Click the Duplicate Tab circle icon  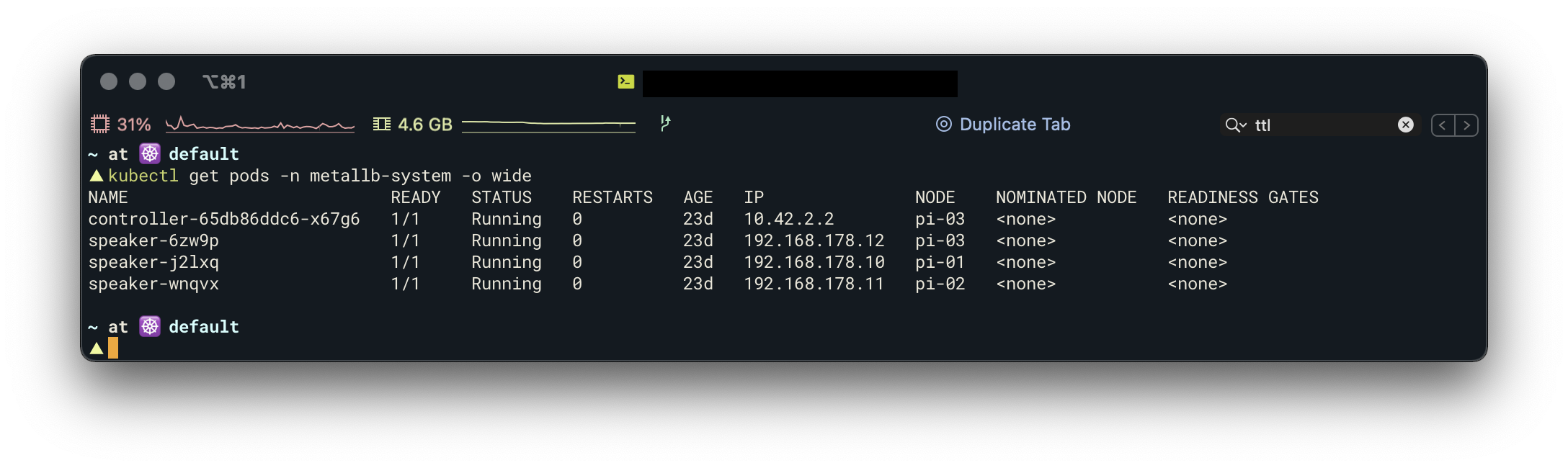(x=943, y=125)
